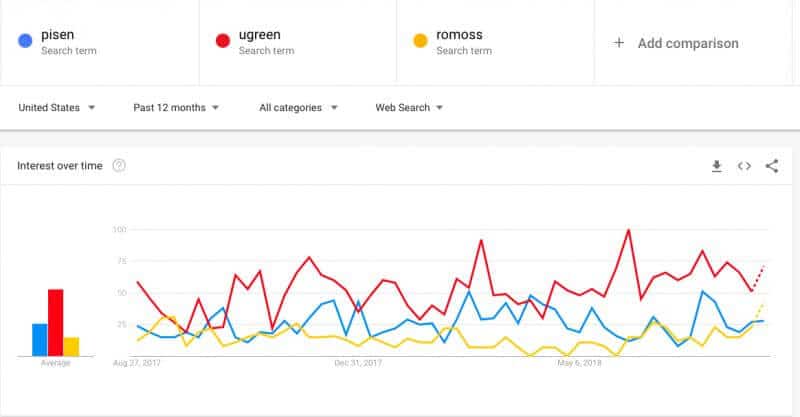
Task: Open the United States region dropdown
Action: pyautogui.click(x=57, y=108)
